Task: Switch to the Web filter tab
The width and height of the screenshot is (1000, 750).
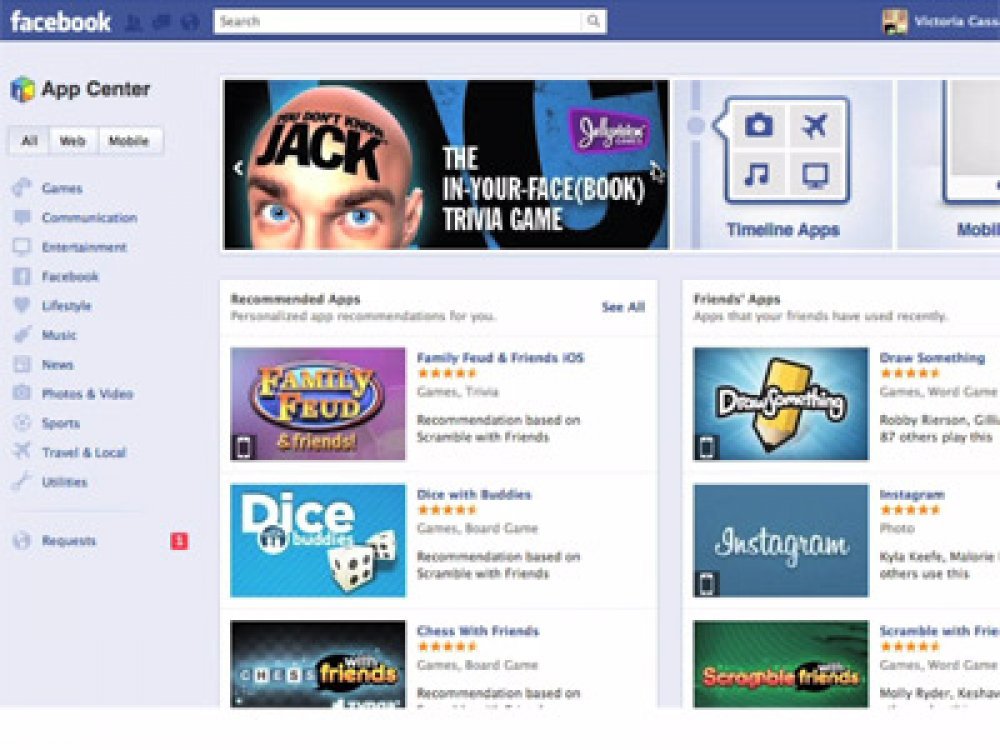Action: [x=73, y=141]
